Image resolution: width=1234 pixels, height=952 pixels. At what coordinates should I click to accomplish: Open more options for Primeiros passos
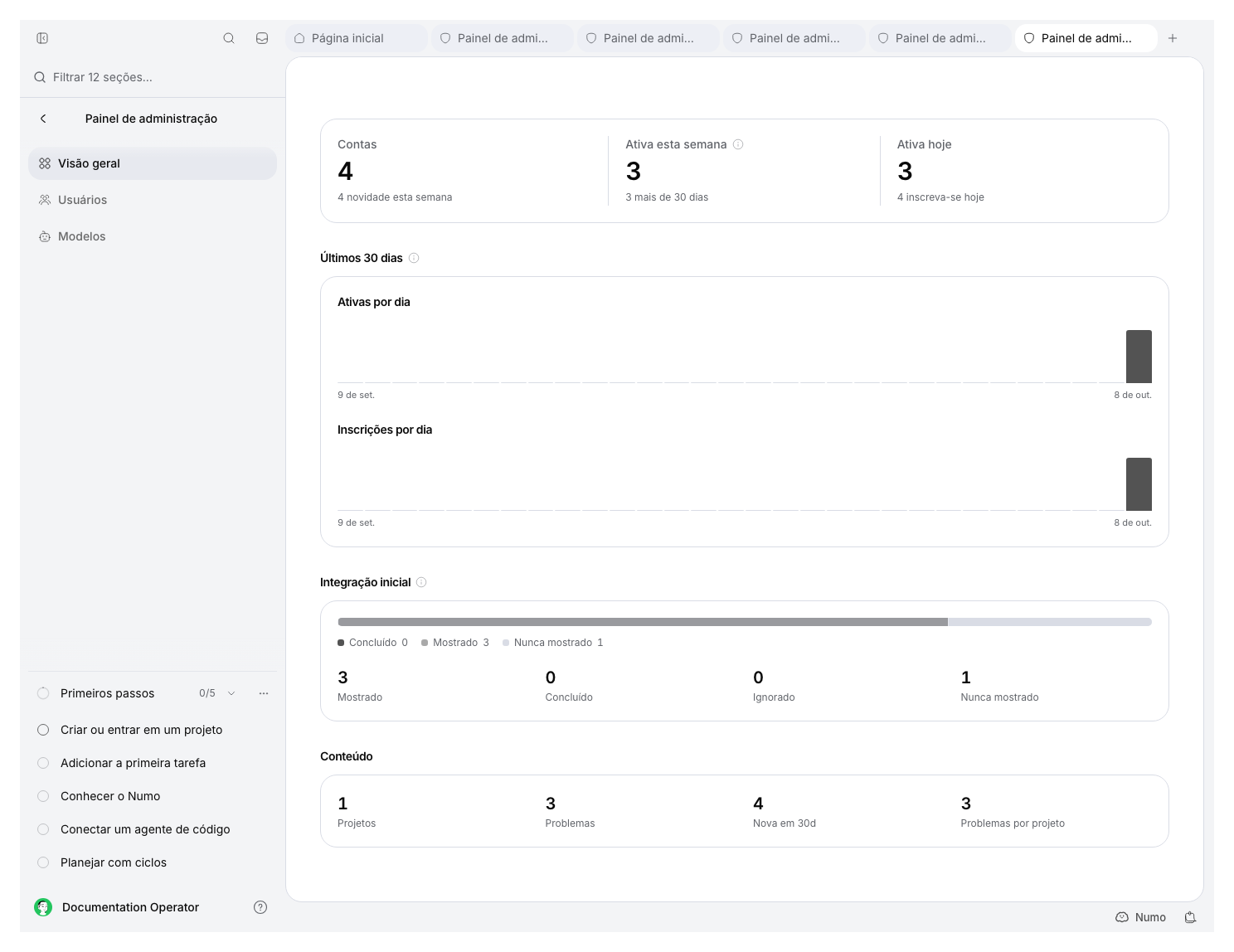coord(264,693)
